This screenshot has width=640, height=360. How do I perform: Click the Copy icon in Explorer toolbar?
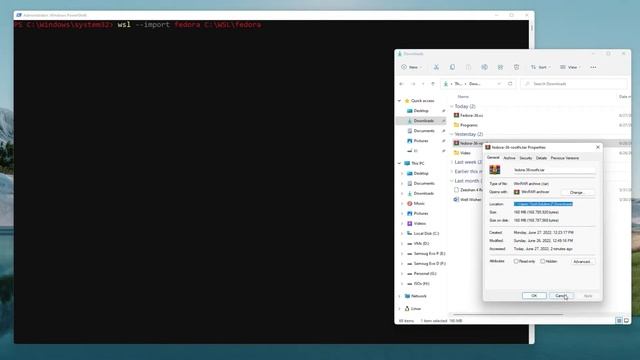(x=452, y=67)
